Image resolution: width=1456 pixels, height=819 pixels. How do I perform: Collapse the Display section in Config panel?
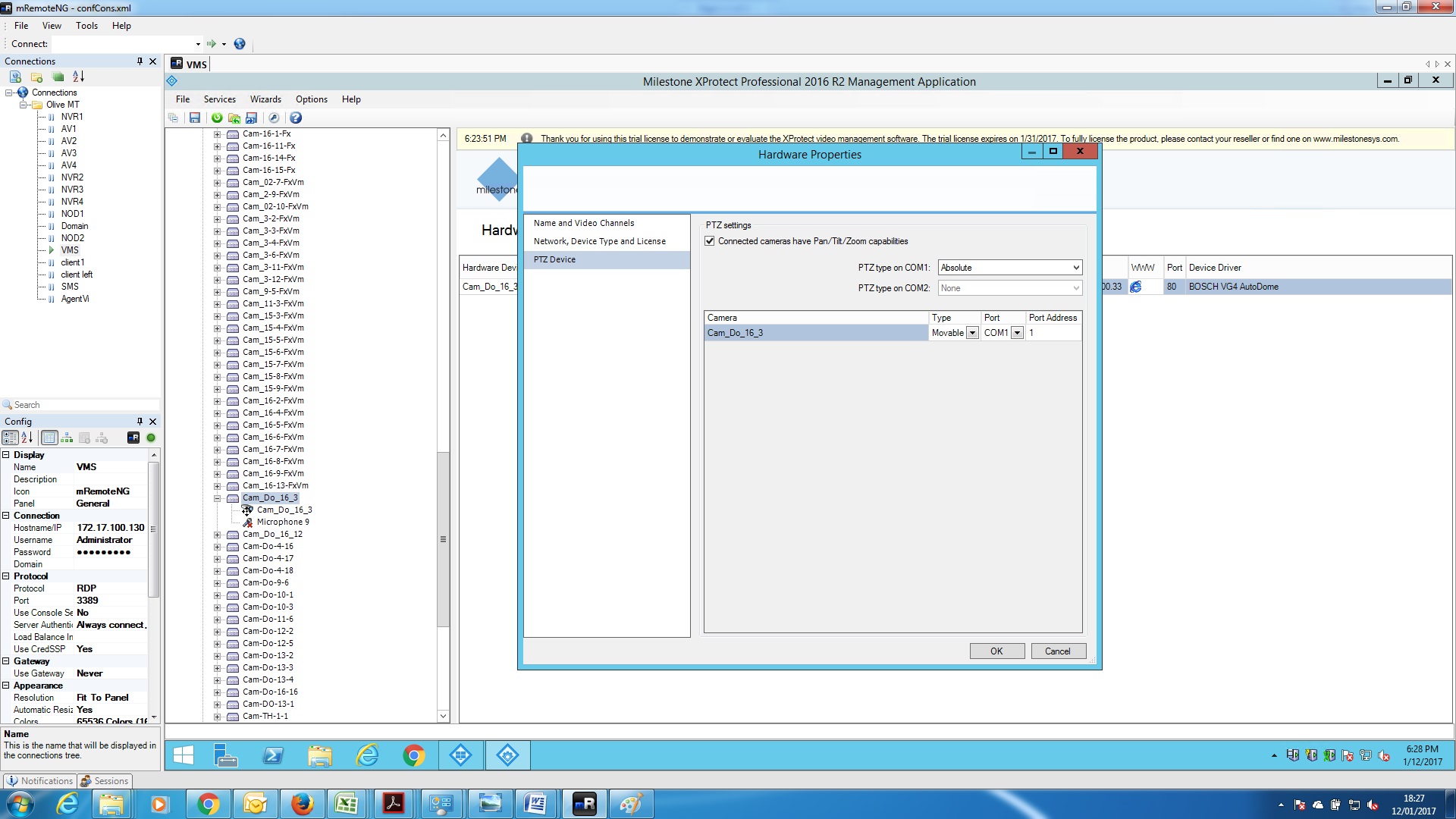[6, 455]
